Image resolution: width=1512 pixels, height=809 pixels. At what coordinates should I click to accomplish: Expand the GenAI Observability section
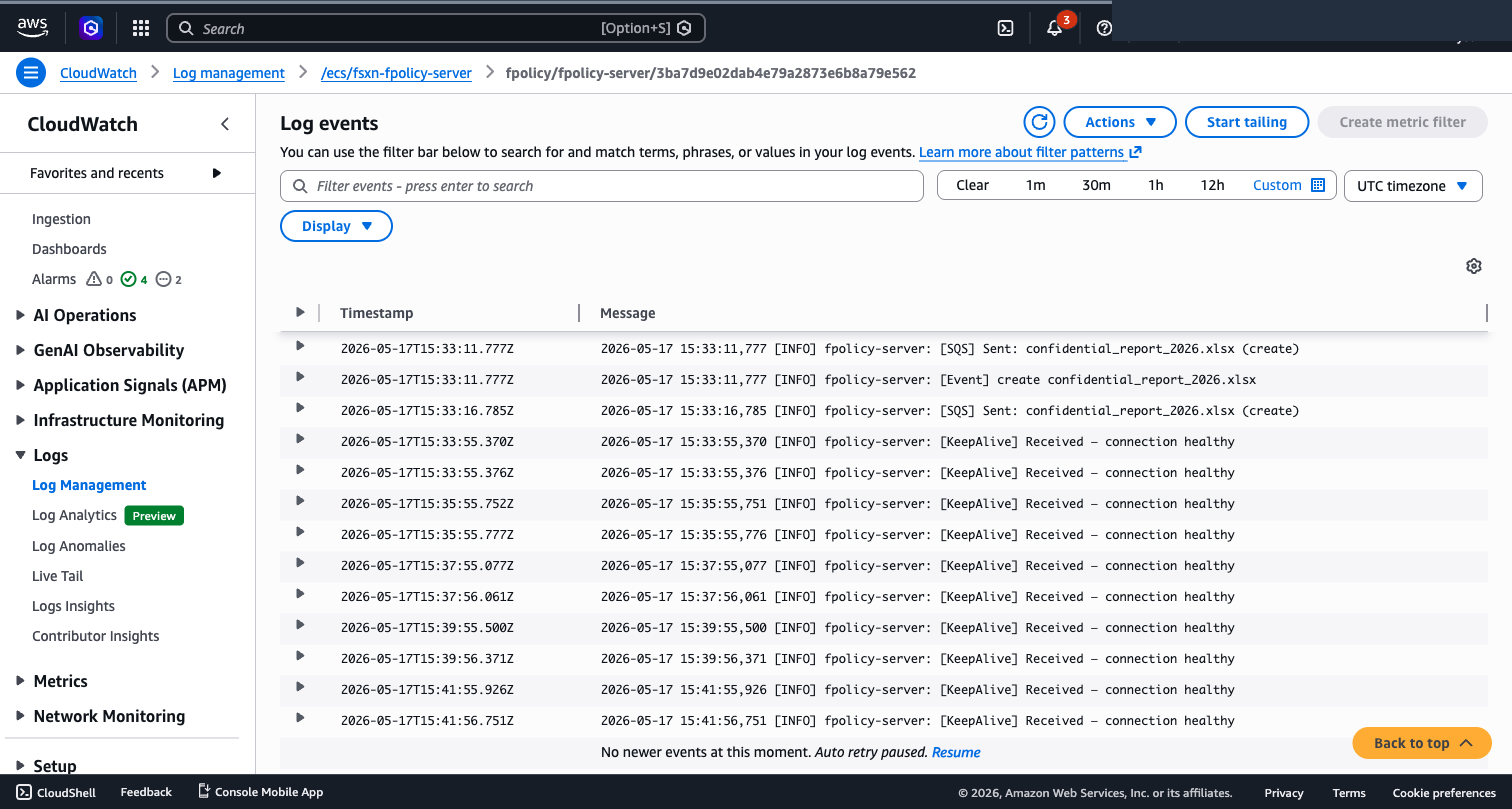point(22,350)
